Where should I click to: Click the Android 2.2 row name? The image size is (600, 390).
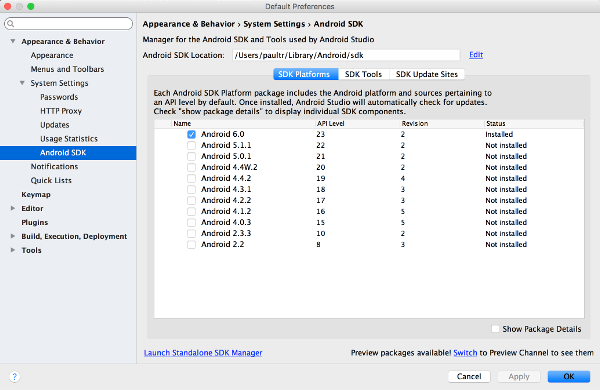(223, 245)
